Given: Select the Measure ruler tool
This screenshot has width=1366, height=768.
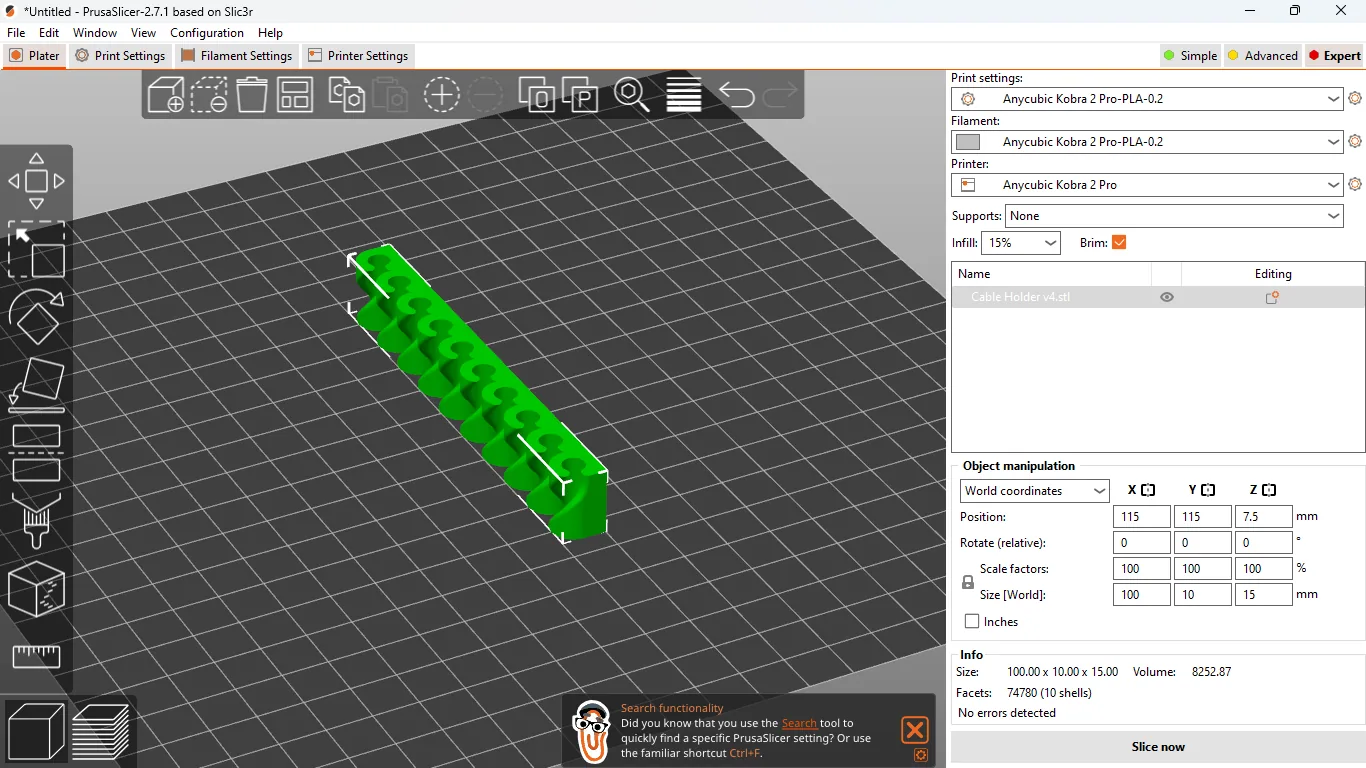Looking at the screenshot, I should tap(36, 657).
